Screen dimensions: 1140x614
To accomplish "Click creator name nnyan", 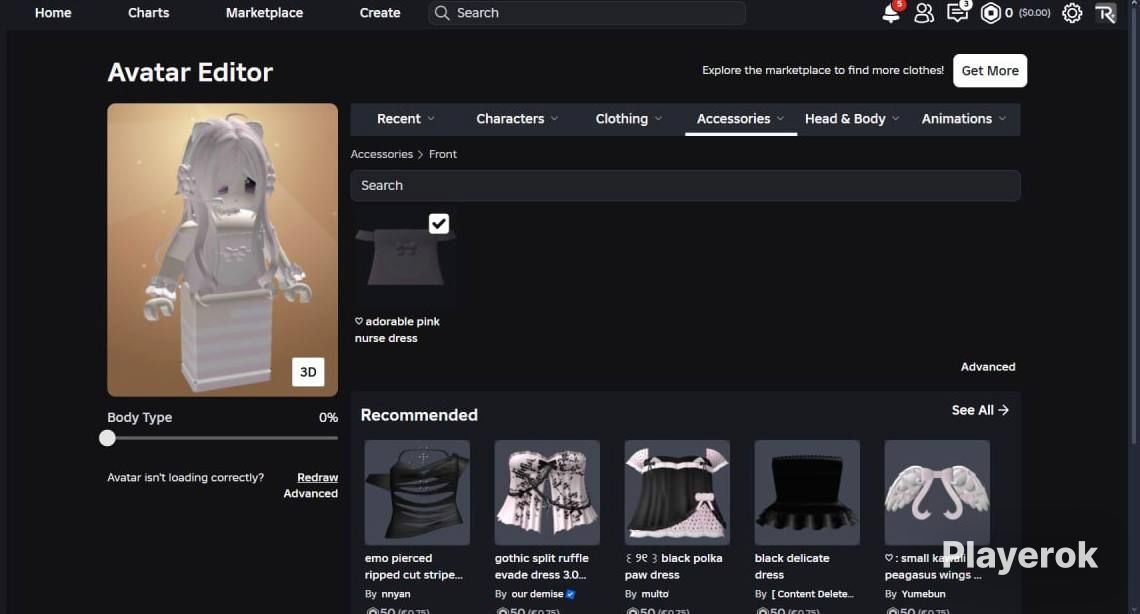I will point(396,594).
